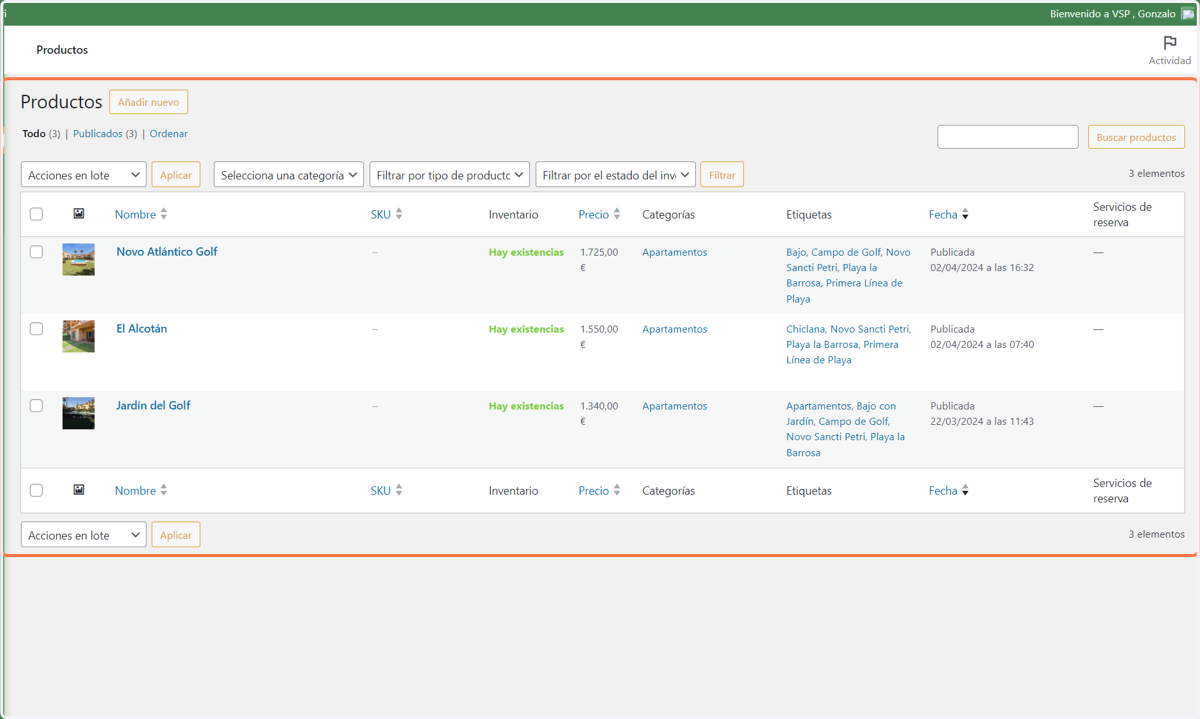Click sort arrows next to header SKU
Viewport: 1200px width, 719px height.
(399, 214)
